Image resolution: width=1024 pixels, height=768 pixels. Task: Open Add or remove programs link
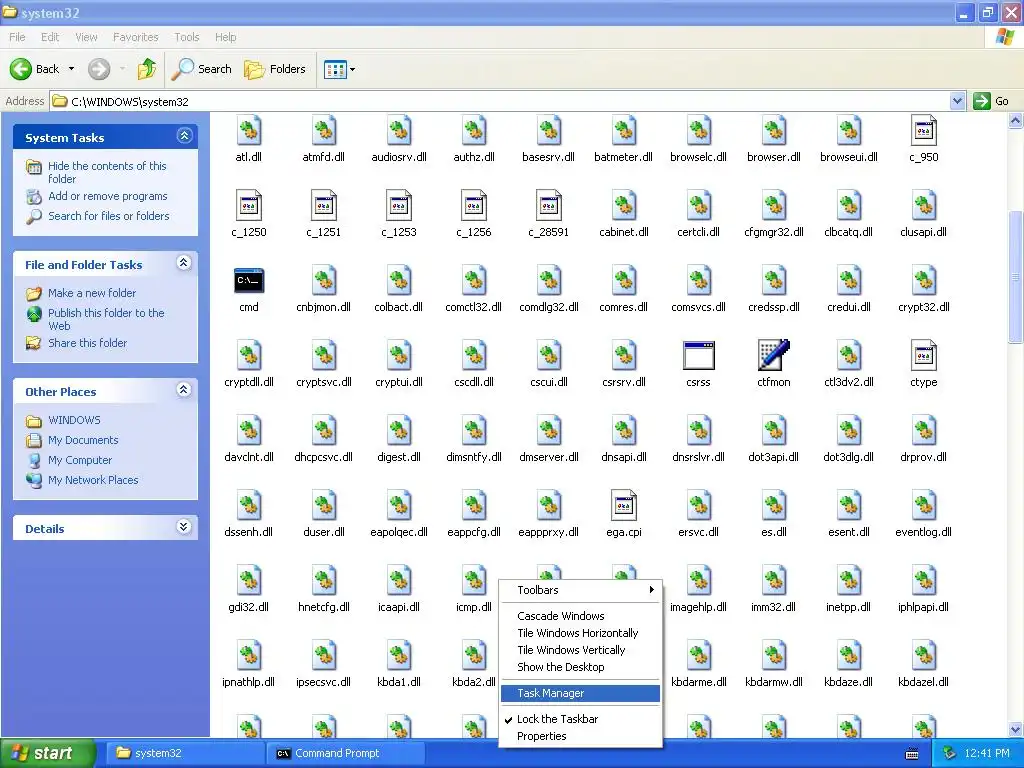pos(108,196)
